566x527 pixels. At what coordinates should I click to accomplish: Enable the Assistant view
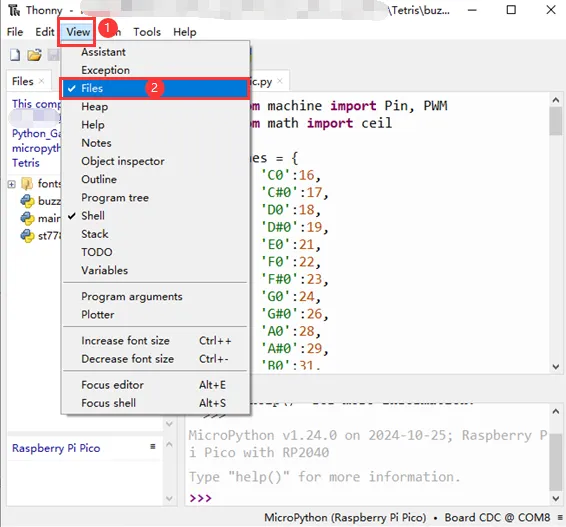point(155,52)
